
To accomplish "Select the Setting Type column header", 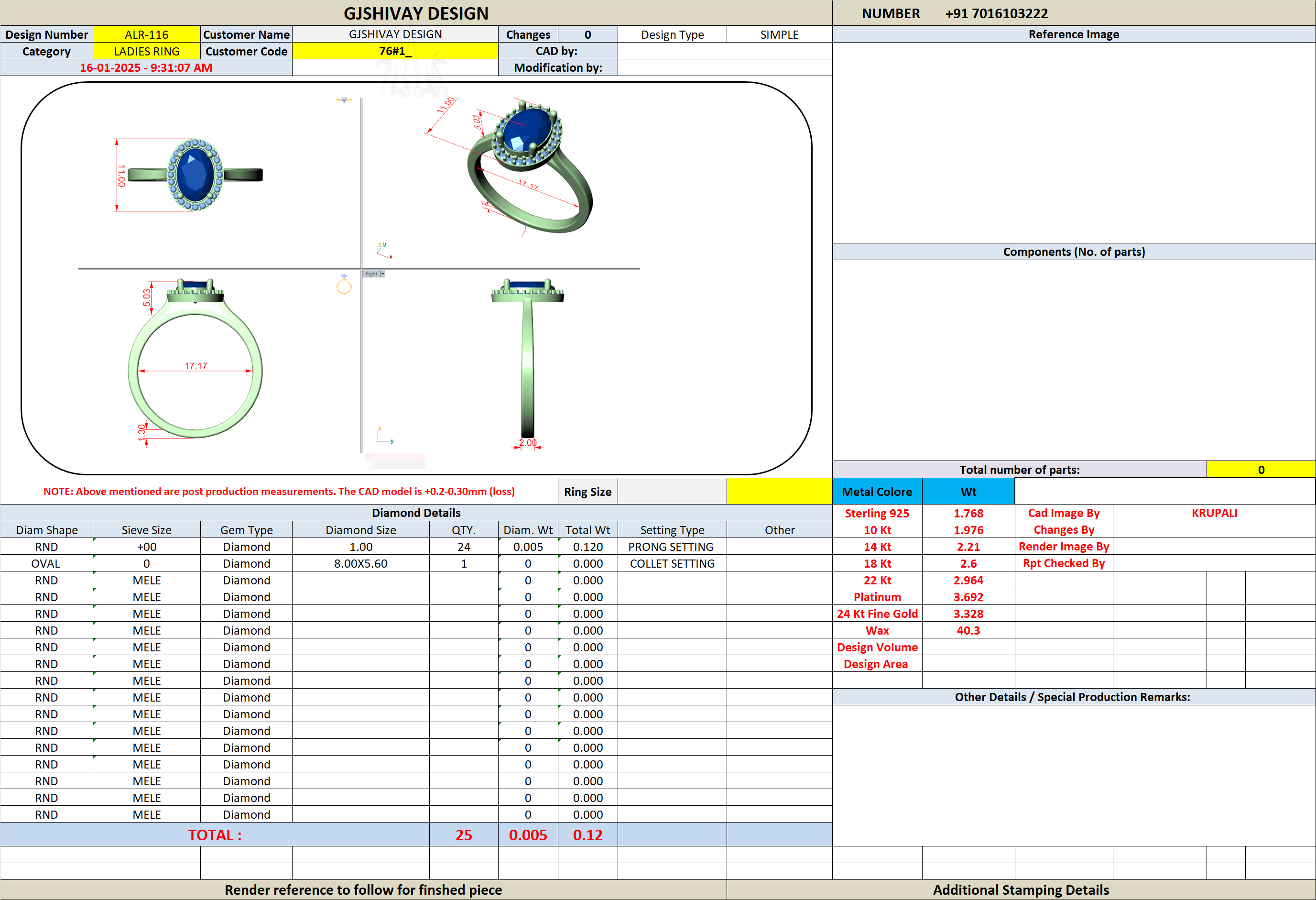I will click(x=672, y=529).
